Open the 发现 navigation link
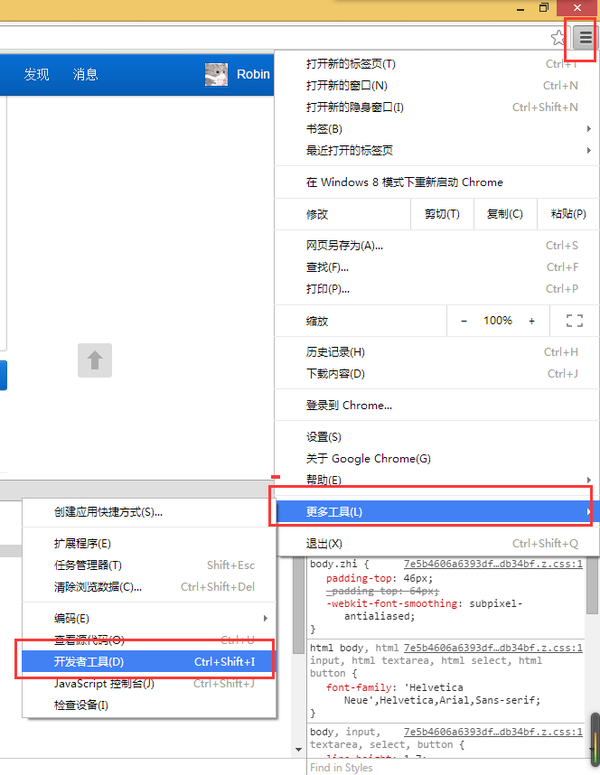The height and width of the screenshot is (775, 600). 37,75
